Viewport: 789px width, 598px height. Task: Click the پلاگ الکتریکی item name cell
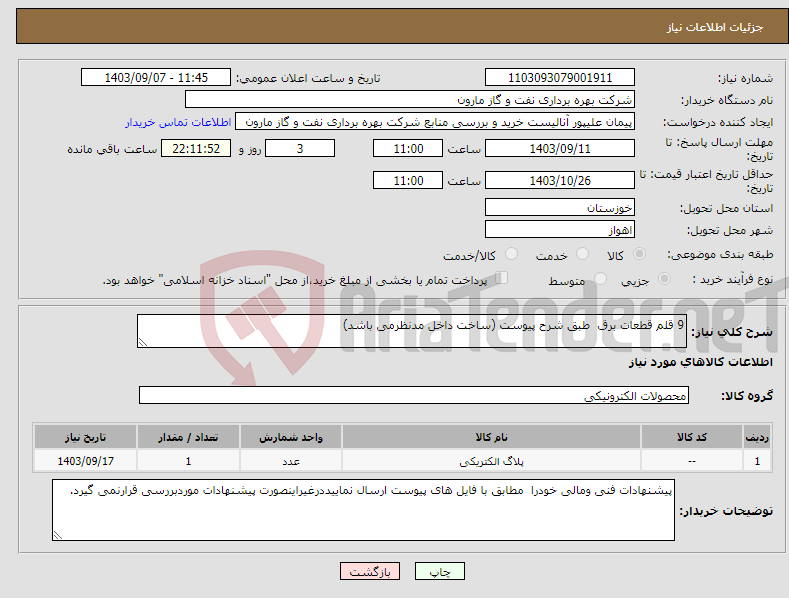click(491, 461)
